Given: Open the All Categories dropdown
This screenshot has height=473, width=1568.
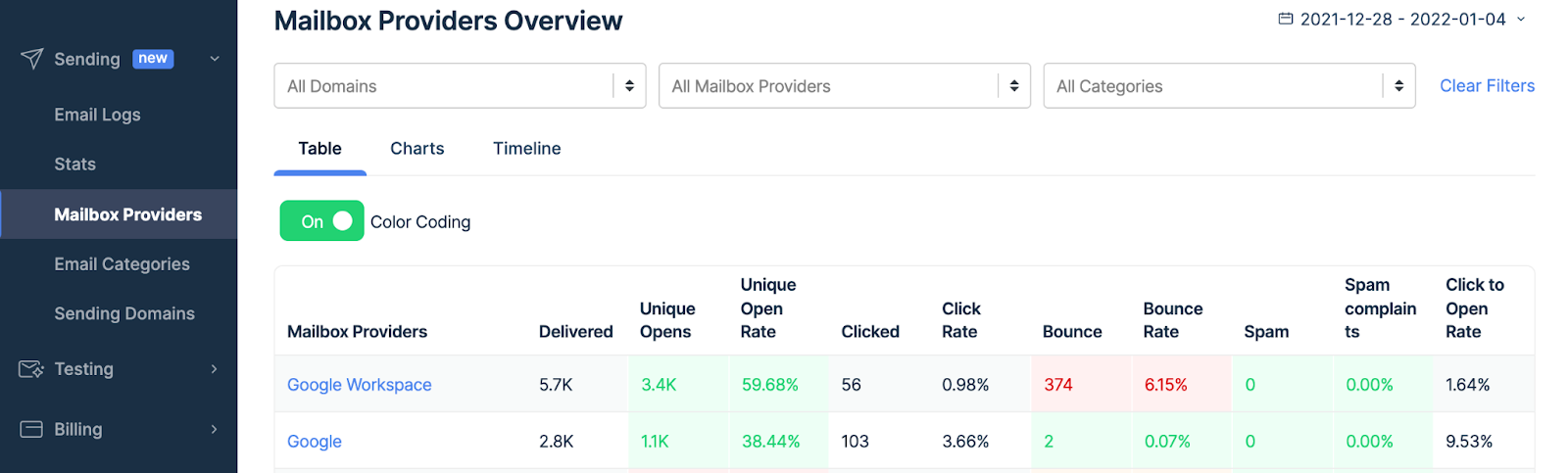Looking at the screenshot, I should 1229,86.
